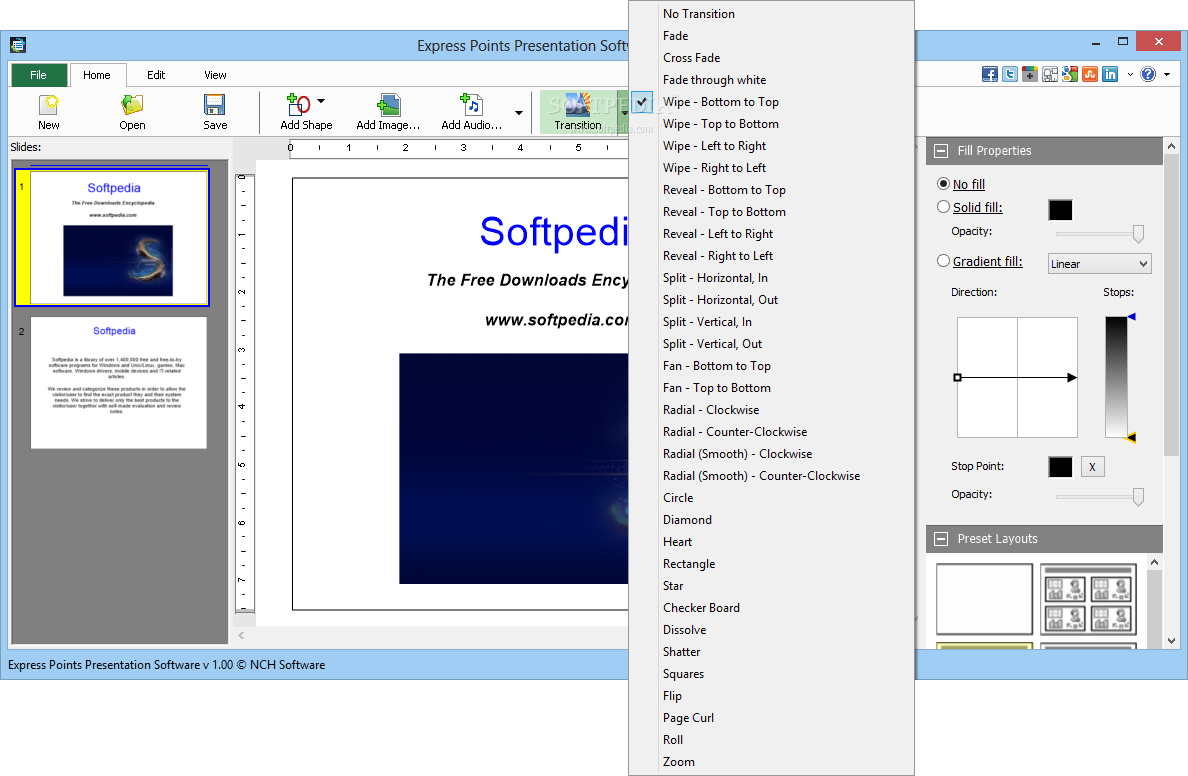Screen dimensions: 1188x776
Task: Open the dropdown arrow next to Help
Action: pyautogui.click(x=1167, y=74)
